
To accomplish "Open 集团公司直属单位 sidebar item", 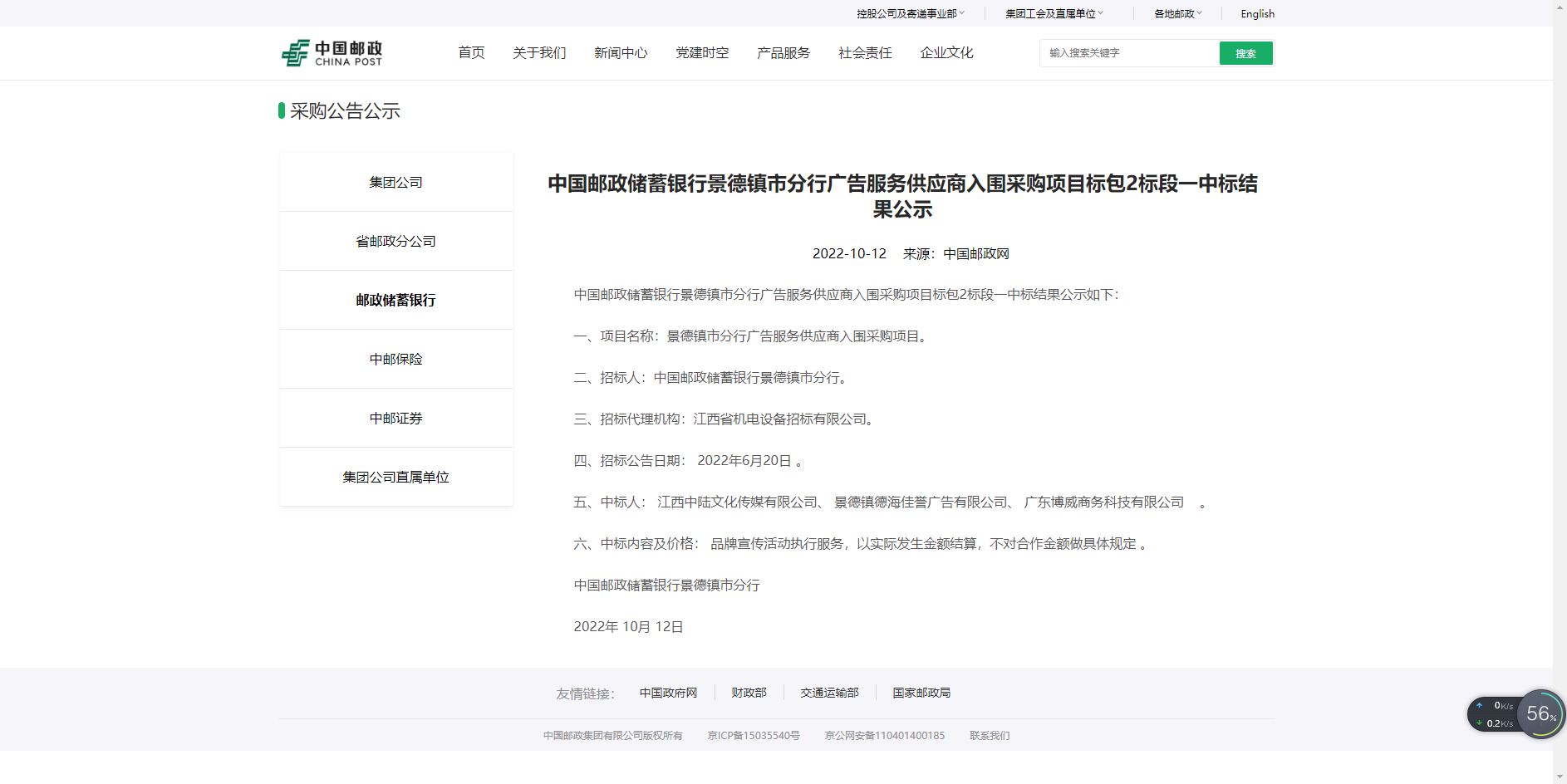I will pyautogui.click(x=396, y=478).
